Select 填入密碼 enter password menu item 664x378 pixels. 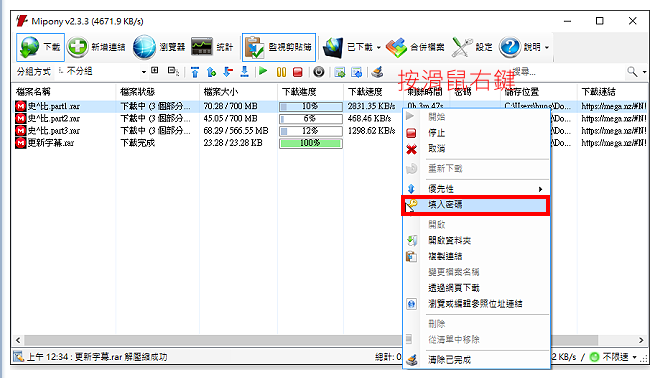pos(476,205)
